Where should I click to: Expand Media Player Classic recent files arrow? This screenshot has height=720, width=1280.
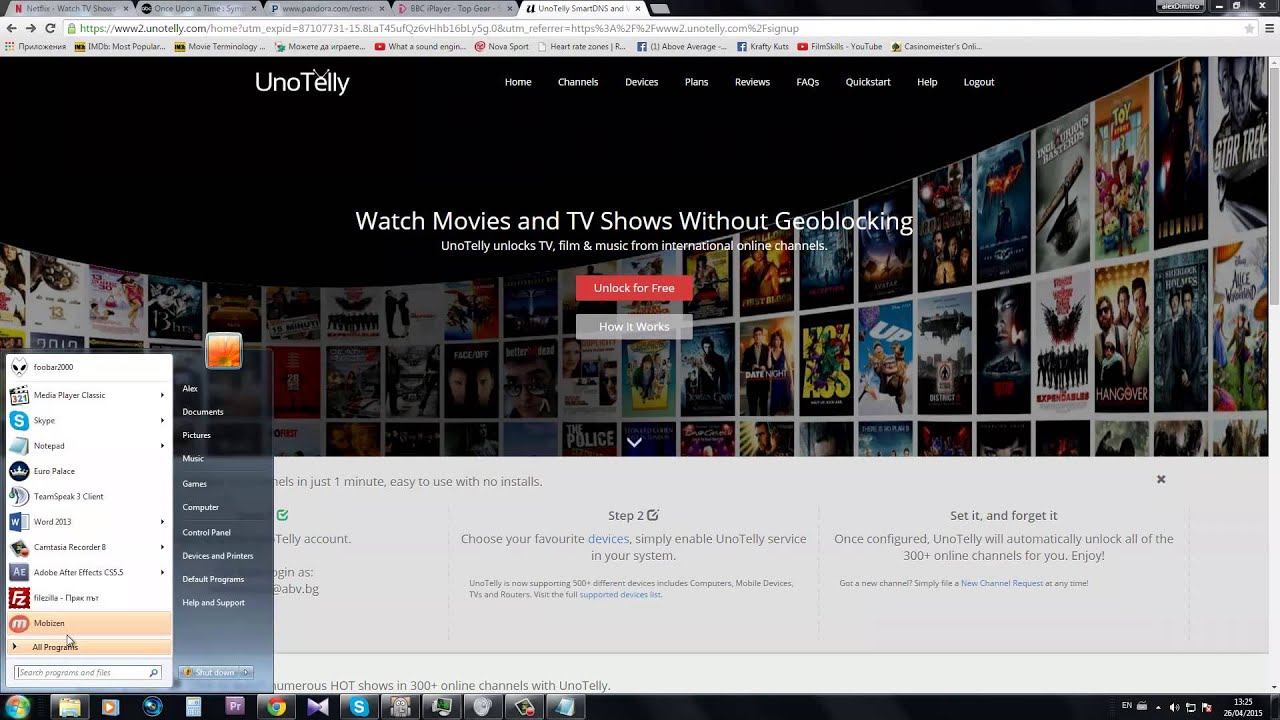point(162,395)
